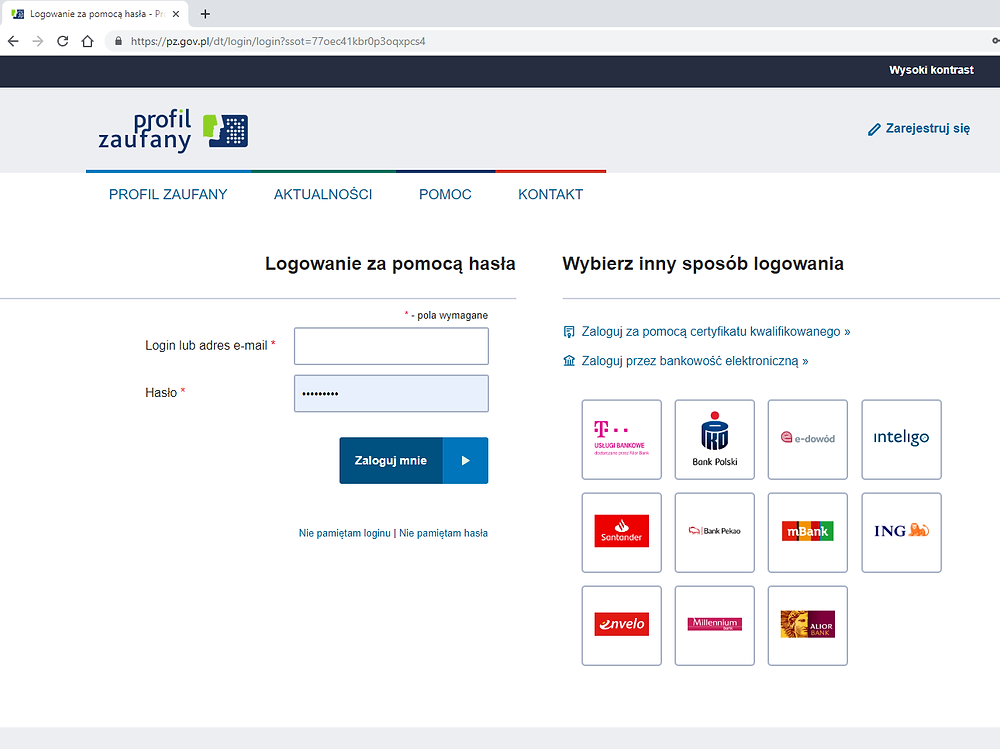Click the browser forward arrow
The width and height of the screenshot is (1000, 749).
coord(38,41)
